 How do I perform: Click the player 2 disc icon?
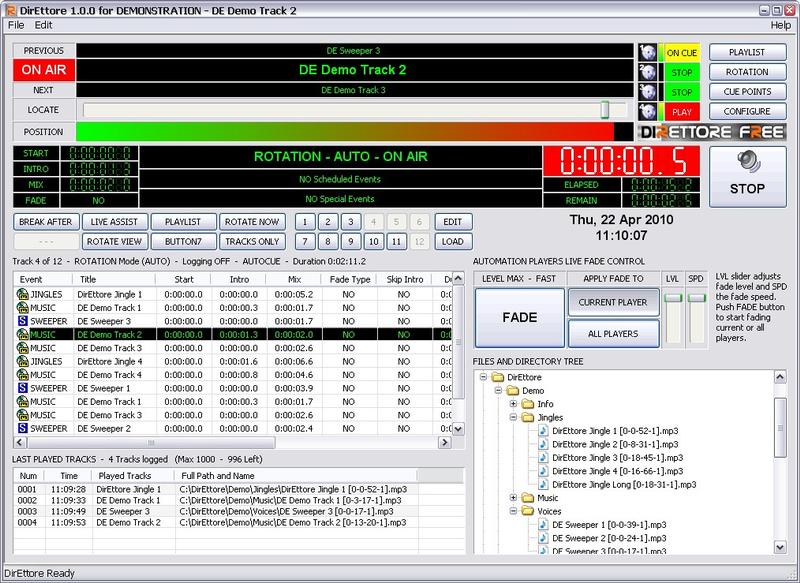[x=647, y=72]
